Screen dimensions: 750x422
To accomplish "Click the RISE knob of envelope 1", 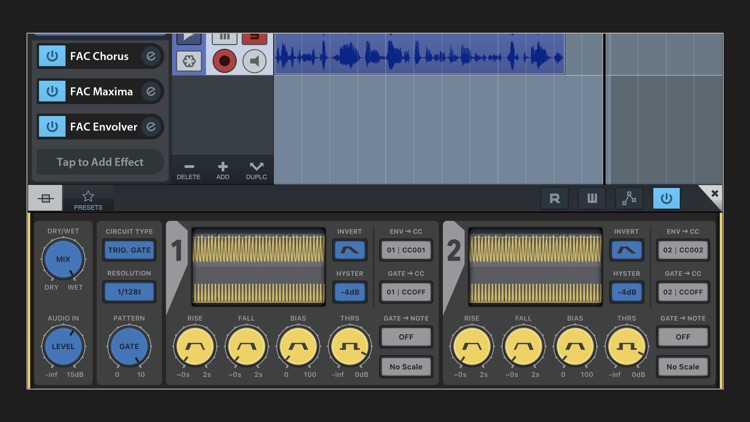I will (x=195, y=346).
